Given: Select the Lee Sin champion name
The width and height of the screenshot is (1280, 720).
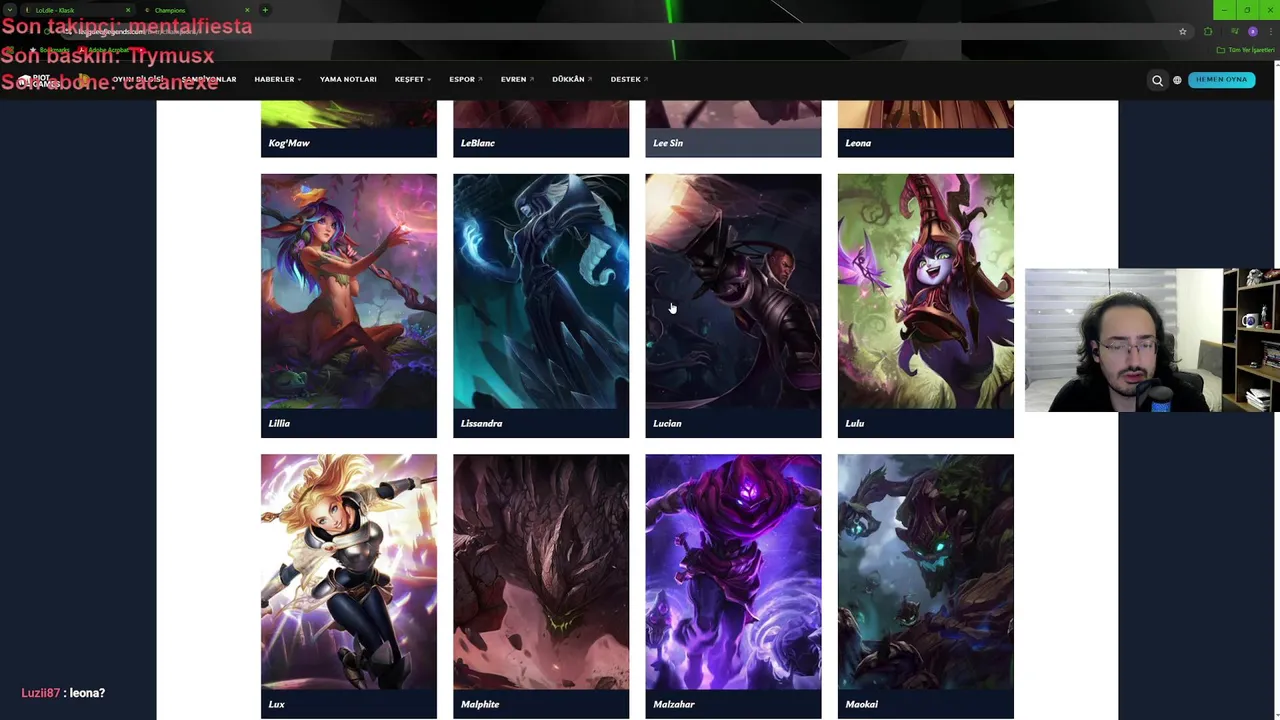Looking at the screenshot, I should [668, 143].
